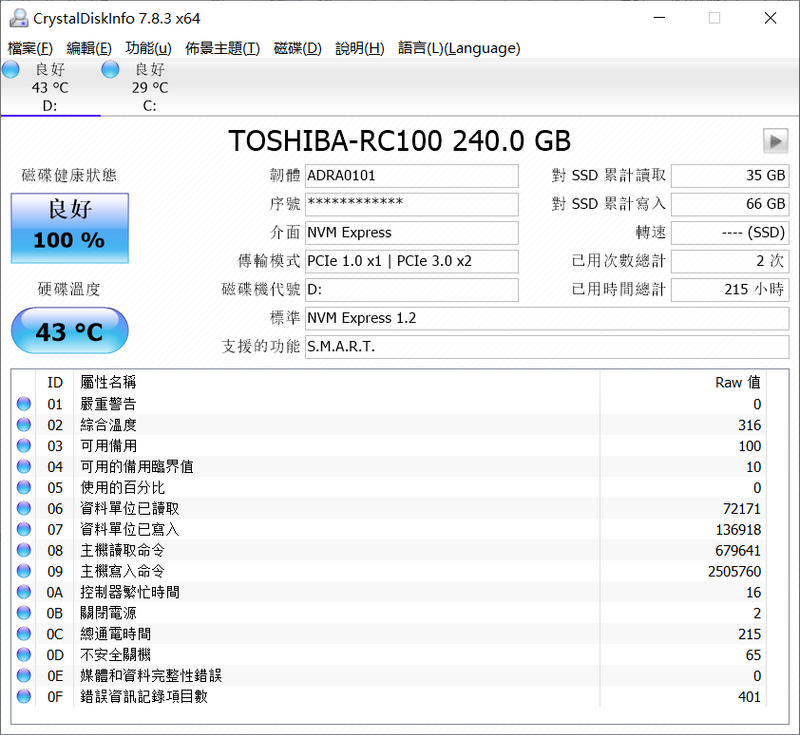Open the 佈景主題(T) menu
800x735 pixels.
[x=222, y=48]
